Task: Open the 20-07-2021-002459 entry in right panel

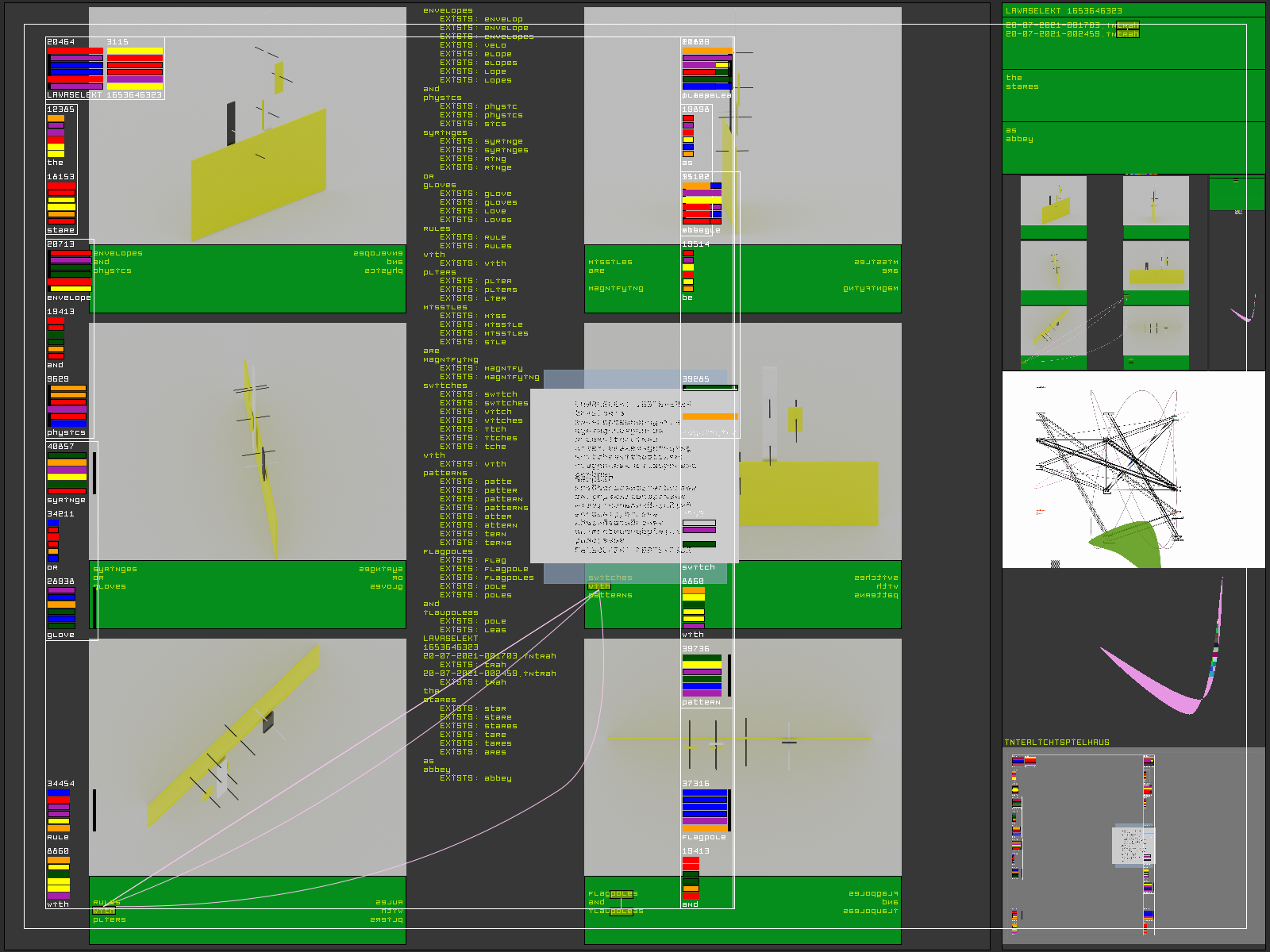Action: click(x=1064, y=34)
